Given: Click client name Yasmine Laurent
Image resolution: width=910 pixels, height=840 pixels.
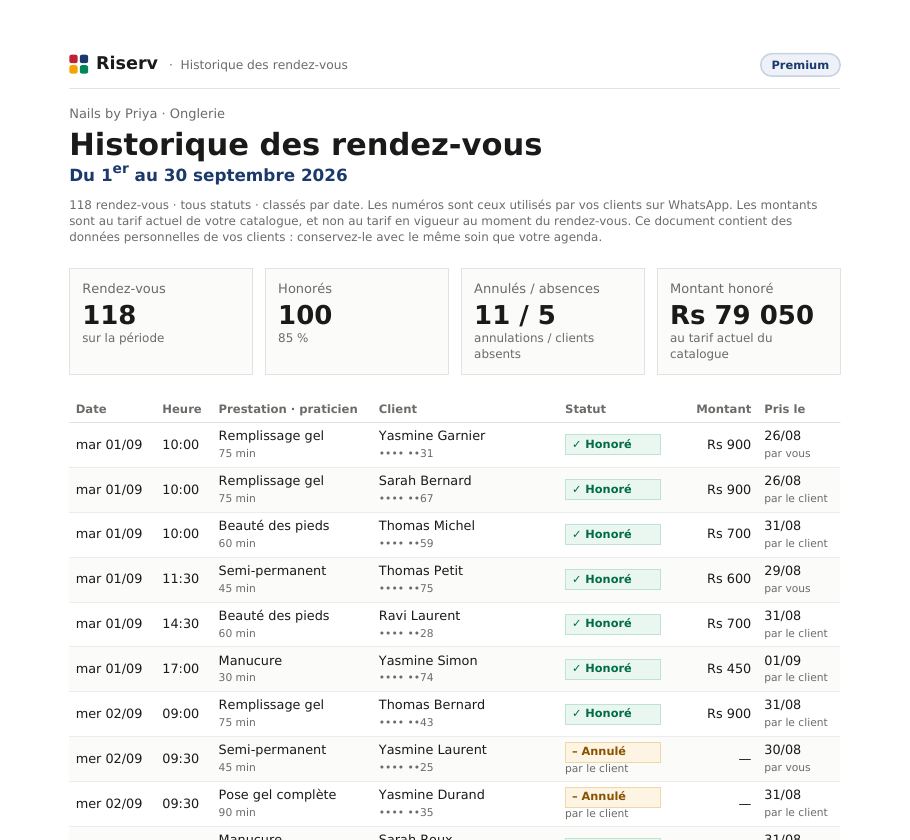Looking at the screenshot, I should coord(432,750).
